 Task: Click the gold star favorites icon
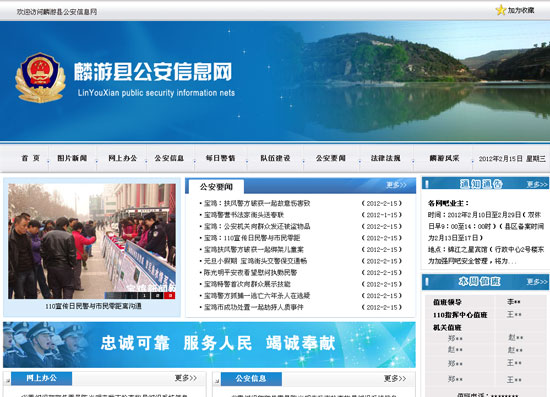[x=501, y=10]
